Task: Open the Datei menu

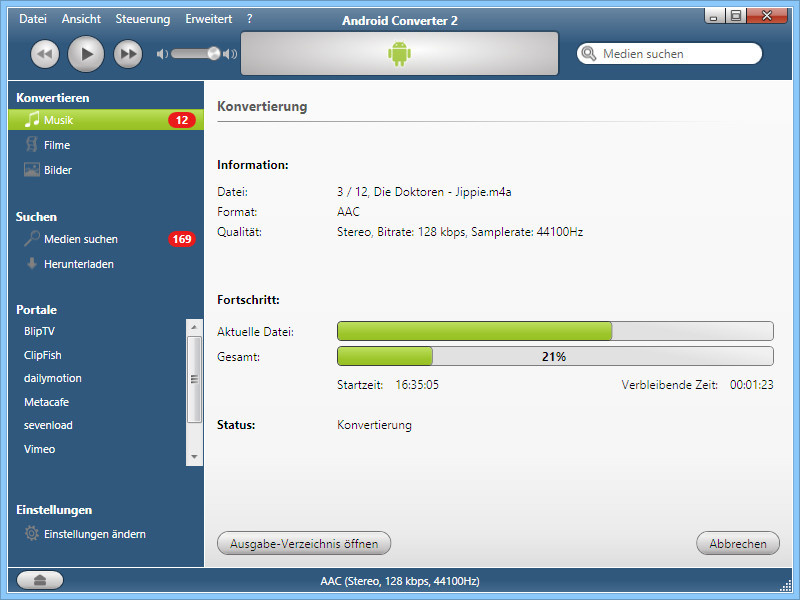Action: (x=33, y=19)
